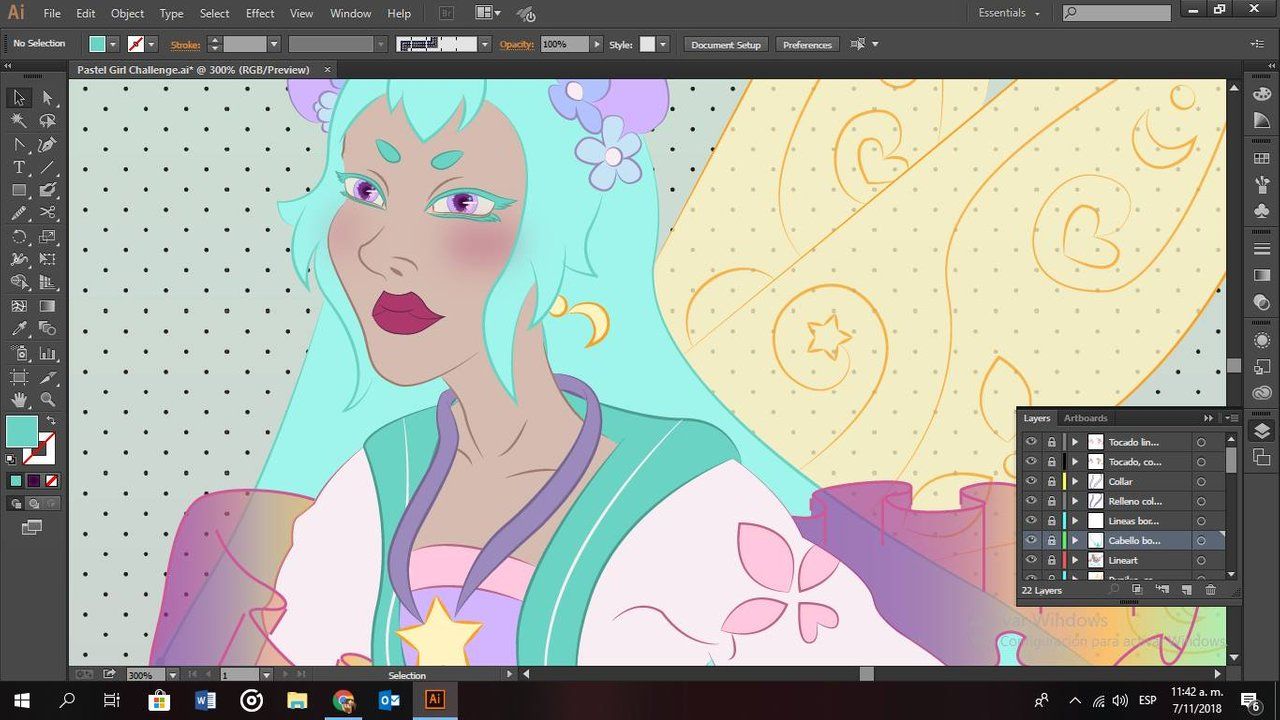This screenshot has height=720, width=1280.
Task: Activate the Direct Selection tool
Action: 47,98
